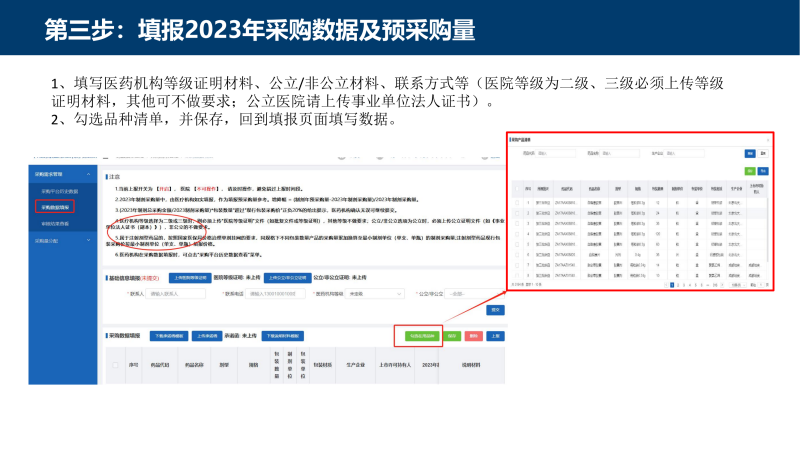Collapse the 采购需求管理 sidebar section

pos(86,174)
